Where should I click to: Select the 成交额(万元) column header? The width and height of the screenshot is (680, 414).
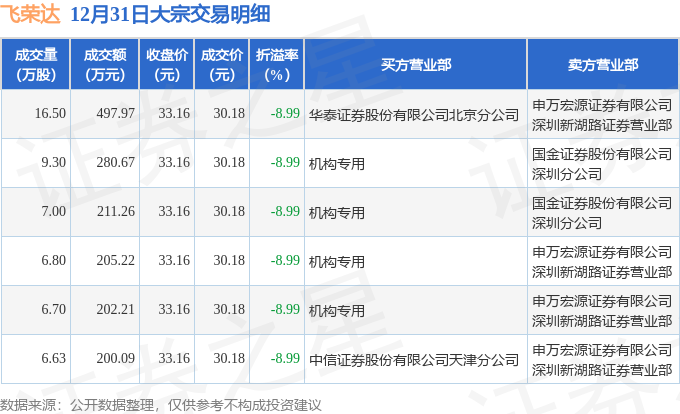[x=105, y=65]
